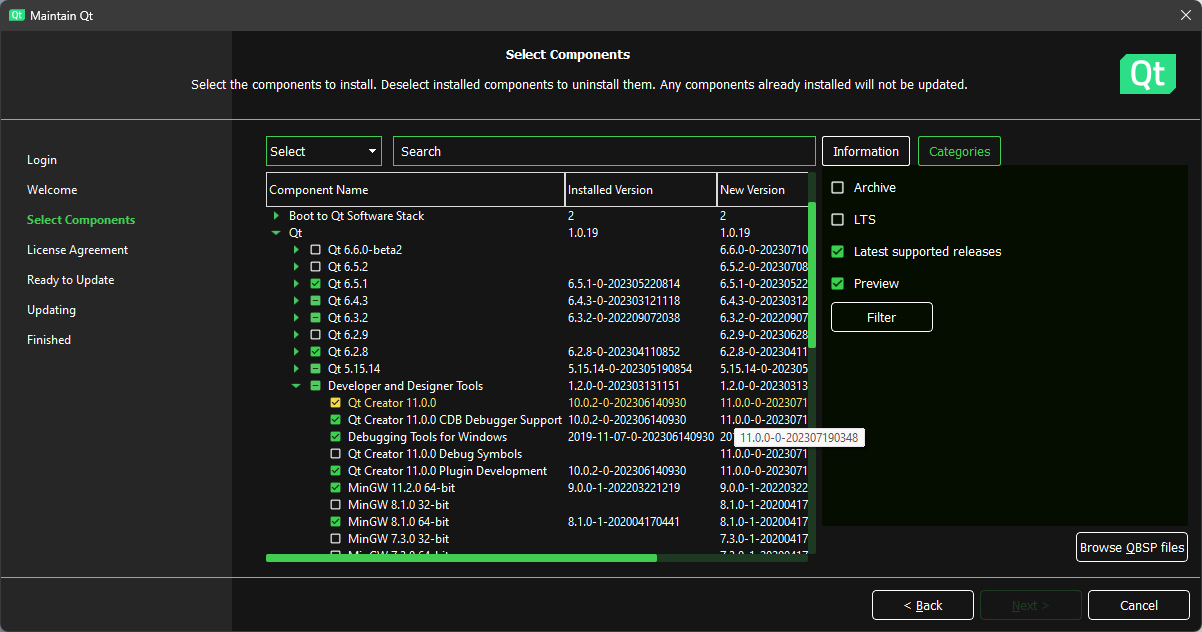
Task: Select the Qt Creator 11.0.0 row
Action: 536,403
